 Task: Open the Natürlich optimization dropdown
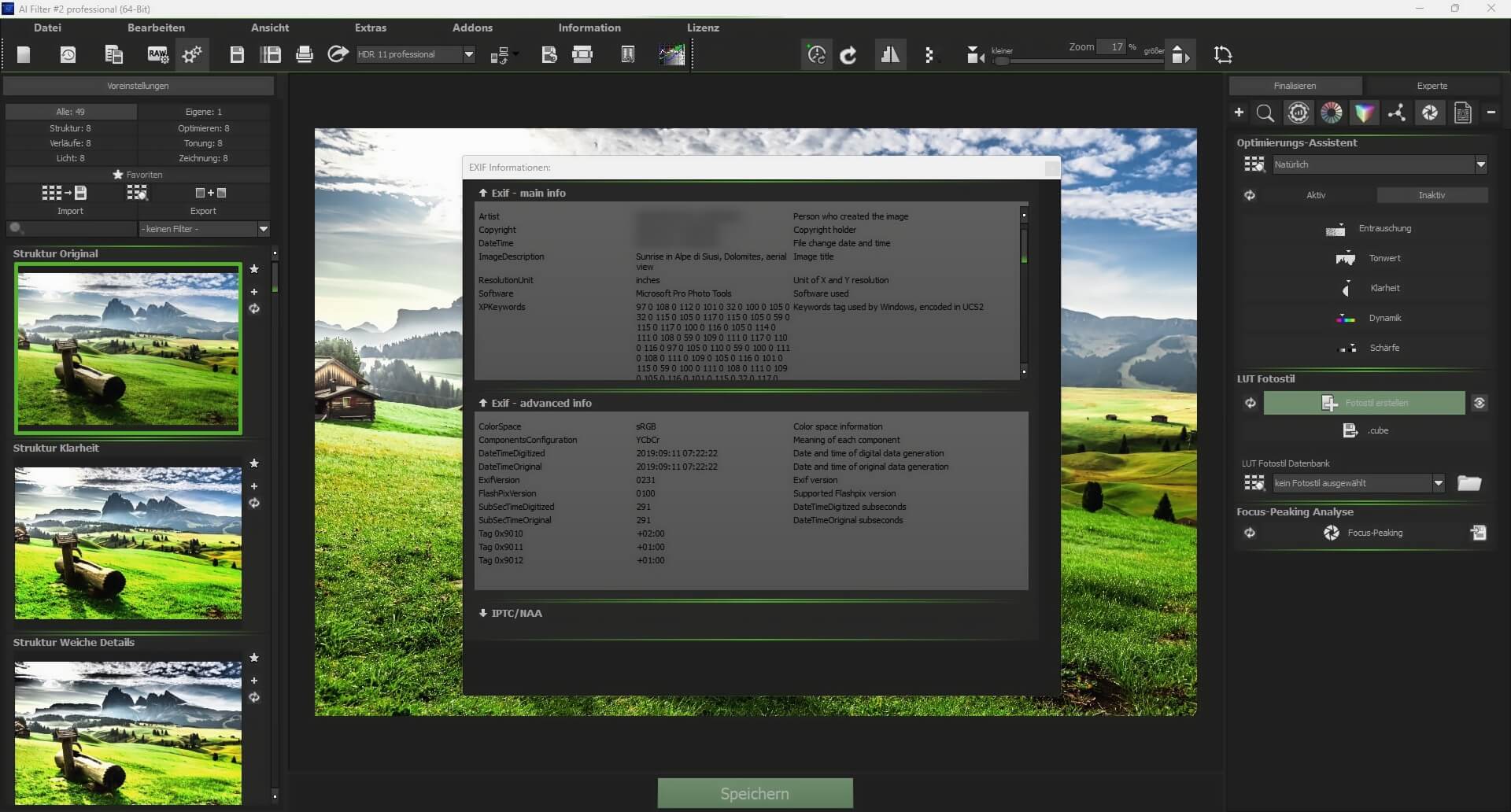[x=1482, y=164]
